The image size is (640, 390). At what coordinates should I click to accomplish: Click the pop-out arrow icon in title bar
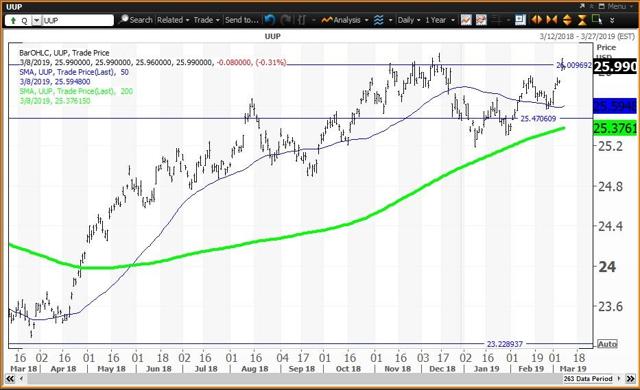coord(582,7)
